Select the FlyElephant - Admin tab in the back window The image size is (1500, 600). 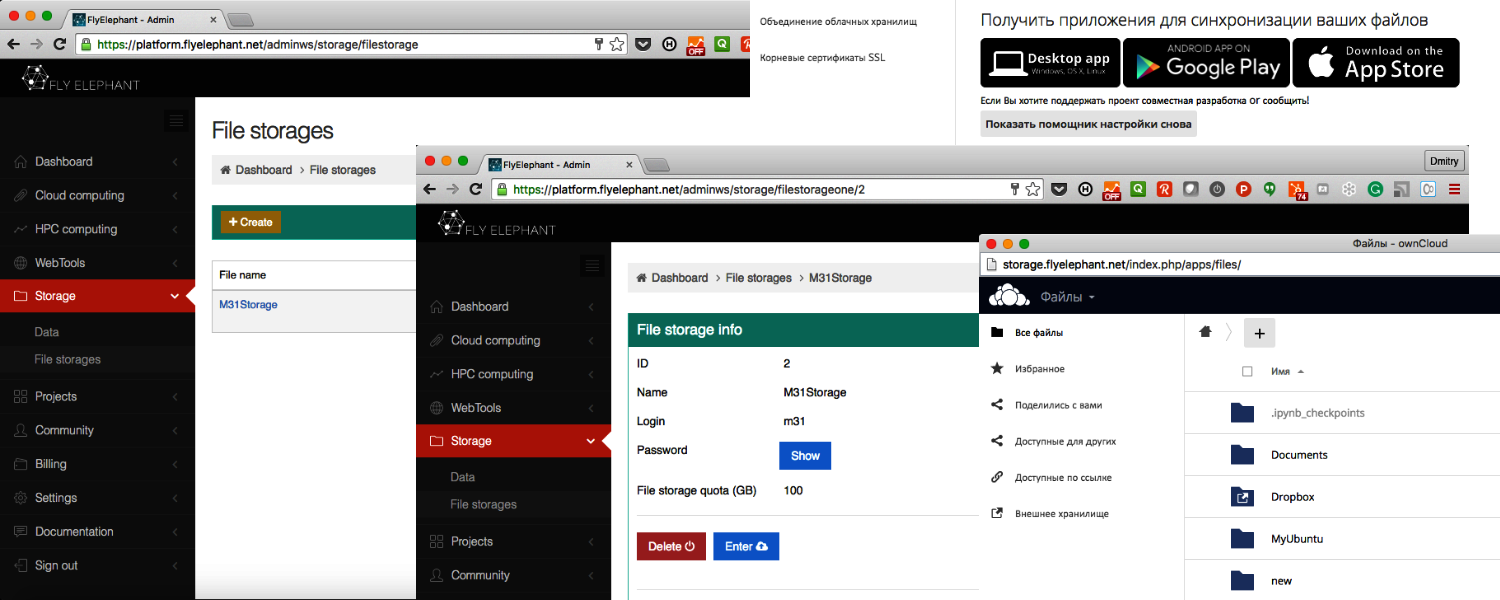[144, 20]
